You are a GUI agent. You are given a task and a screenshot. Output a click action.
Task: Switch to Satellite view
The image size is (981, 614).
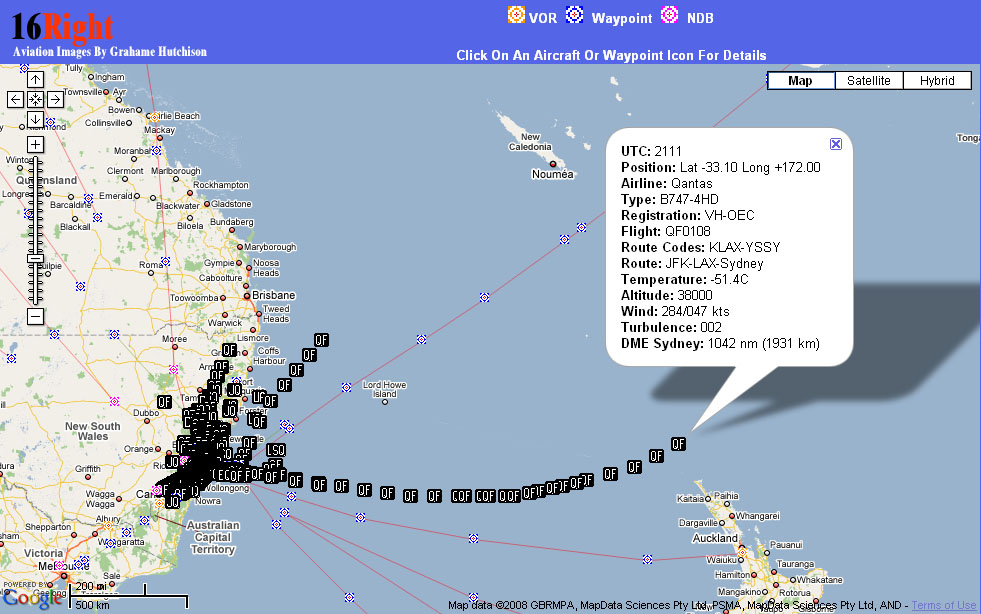pyautogui.click(x=869, y=80)
